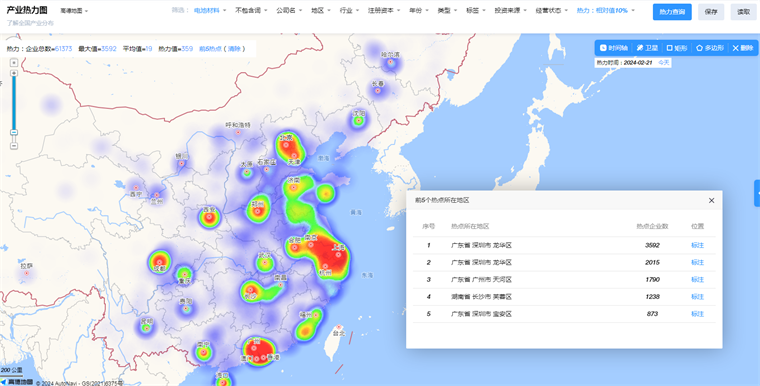Open the 行业 industry filter
This screenshot has height=386, width=760.
(349, 10)
